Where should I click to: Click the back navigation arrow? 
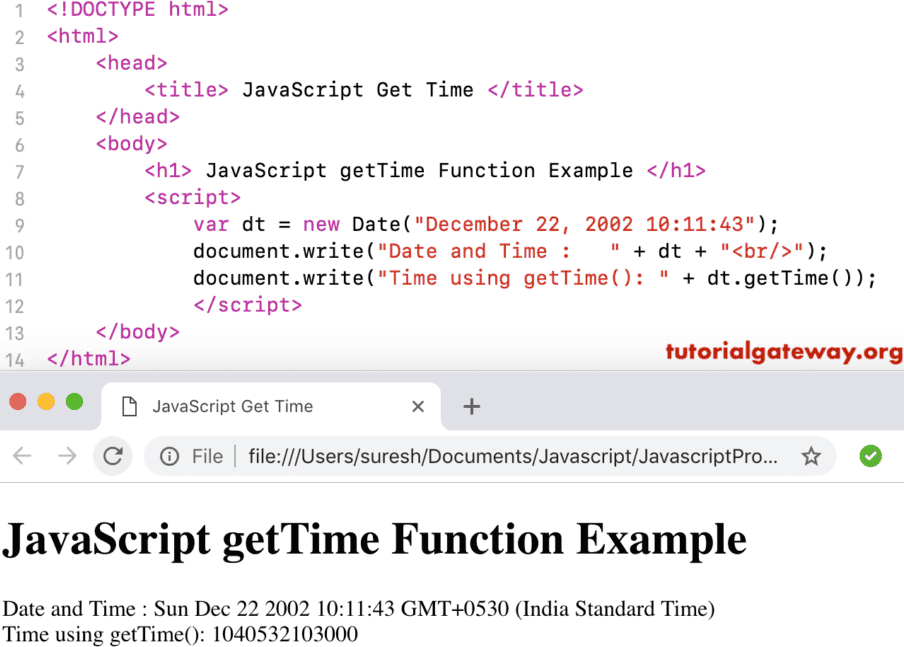click(22, 456)
